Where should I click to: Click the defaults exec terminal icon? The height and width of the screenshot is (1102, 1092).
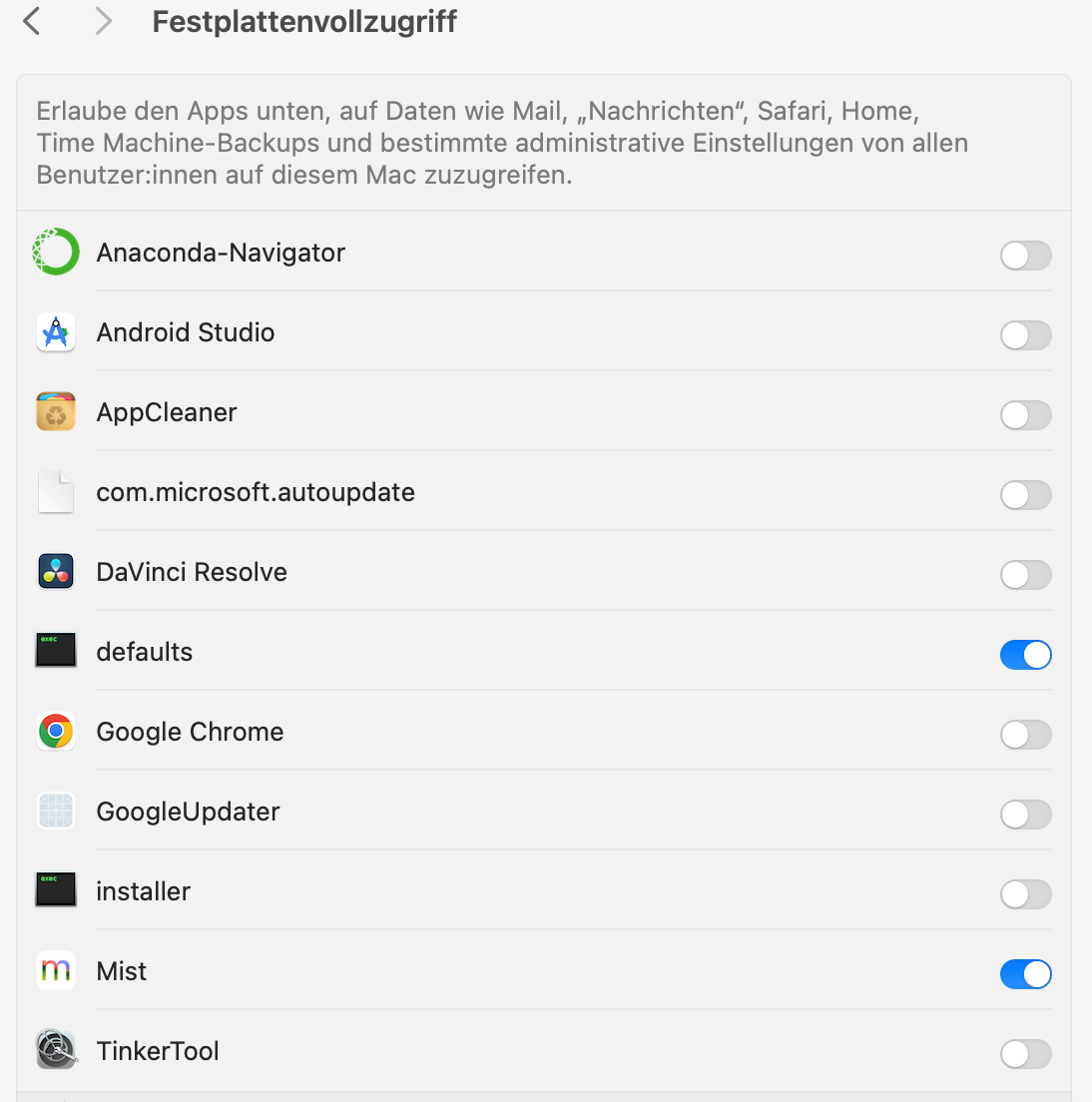[56, 650]
